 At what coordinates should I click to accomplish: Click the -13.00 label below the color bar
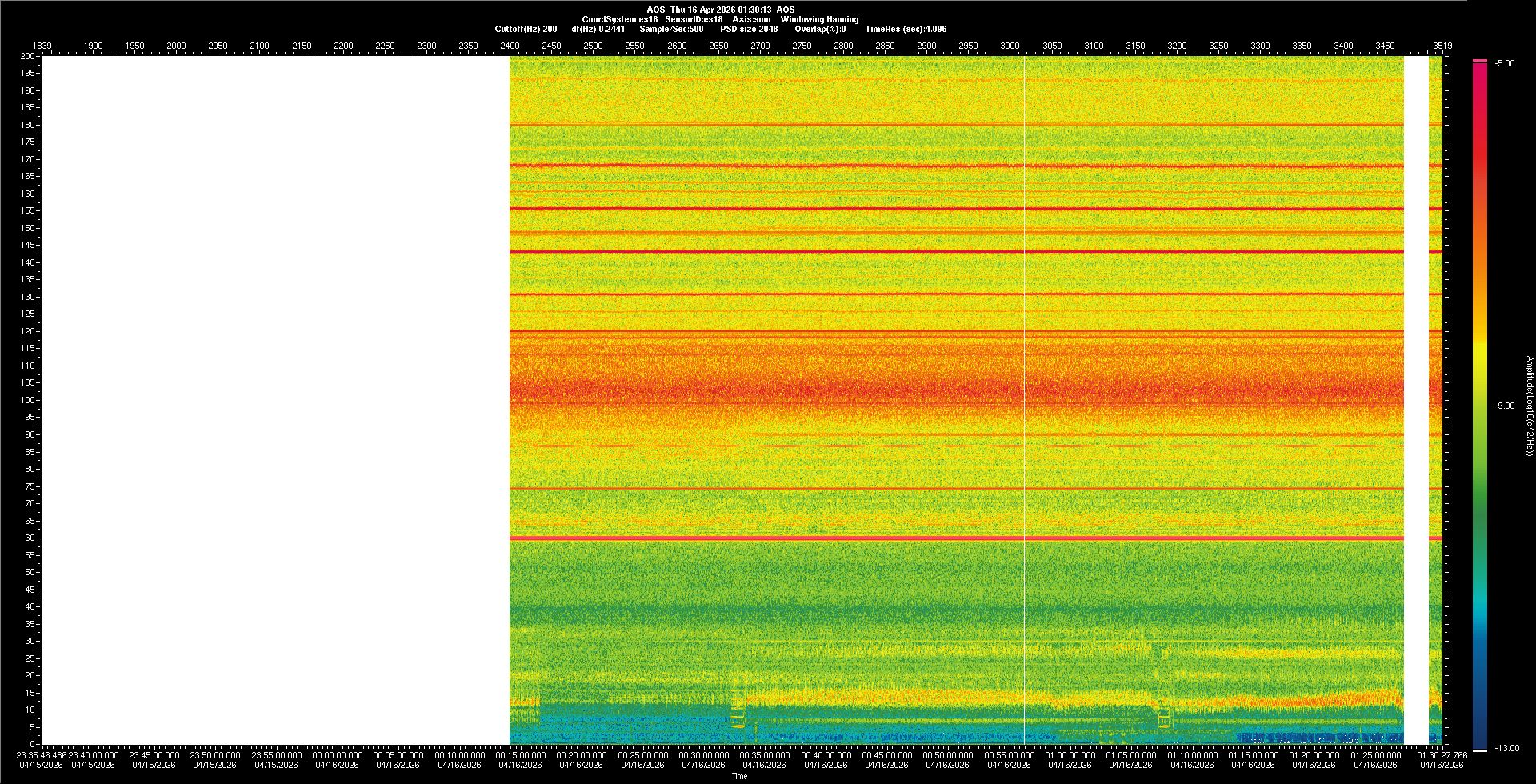(x=1506, y=749)
